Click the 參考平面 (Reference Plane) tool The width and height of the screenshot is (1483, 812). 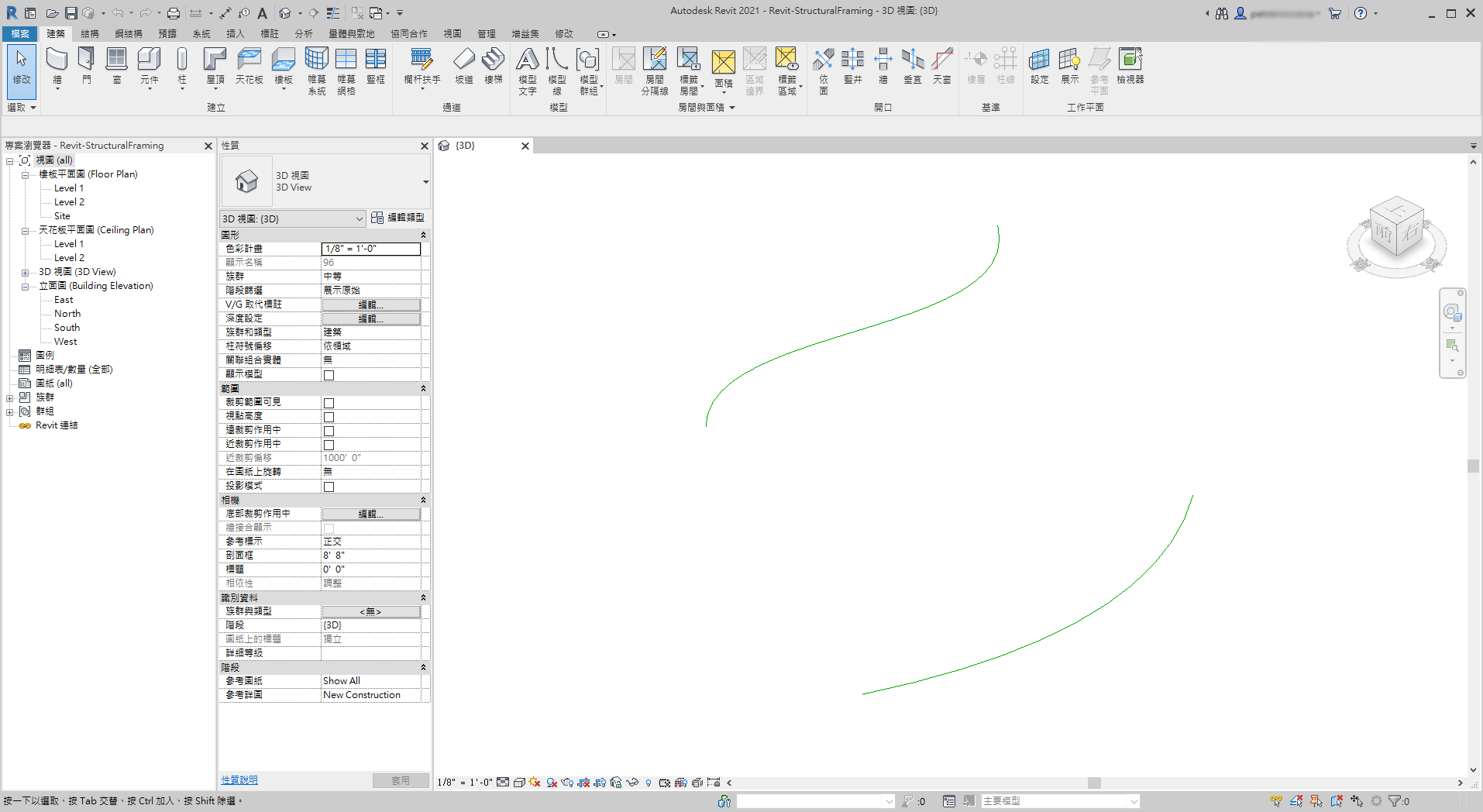(x=1099, y=70)
